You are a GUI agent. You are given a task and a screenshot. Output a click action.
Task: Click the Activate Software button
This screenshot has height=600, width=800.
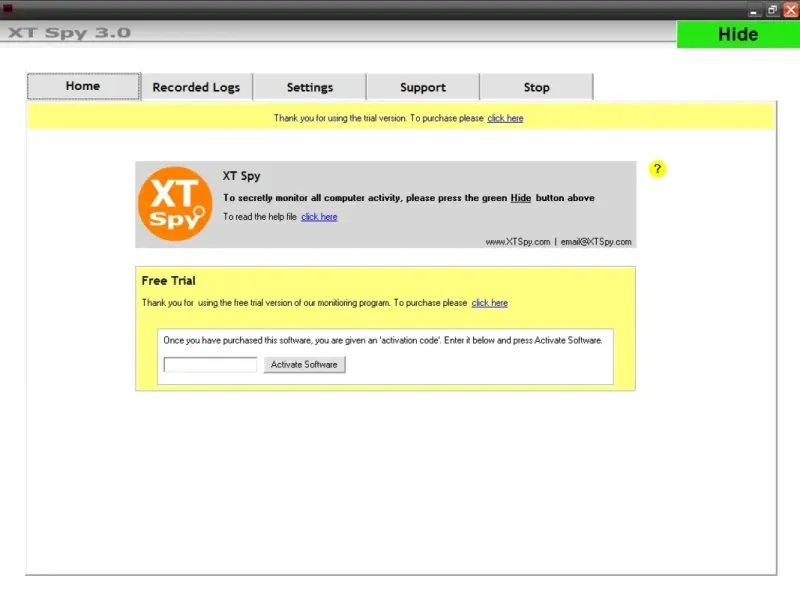coord(304,365)
